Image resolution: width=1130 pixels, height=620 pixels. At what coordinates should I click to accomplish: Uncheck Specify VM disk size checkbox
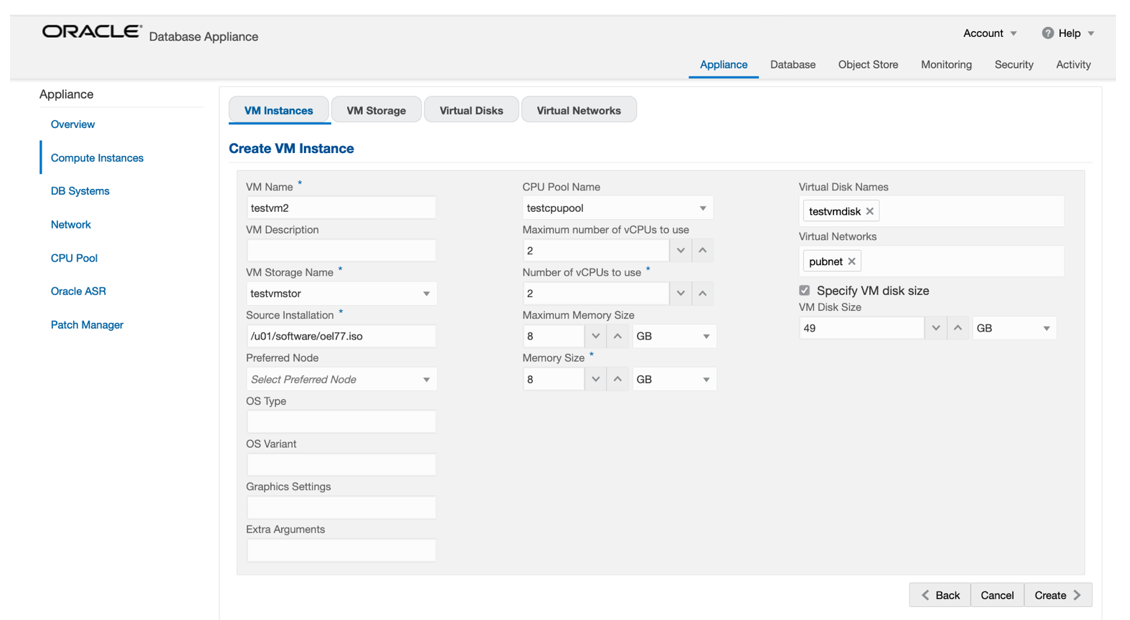click(x=805, y=291)
